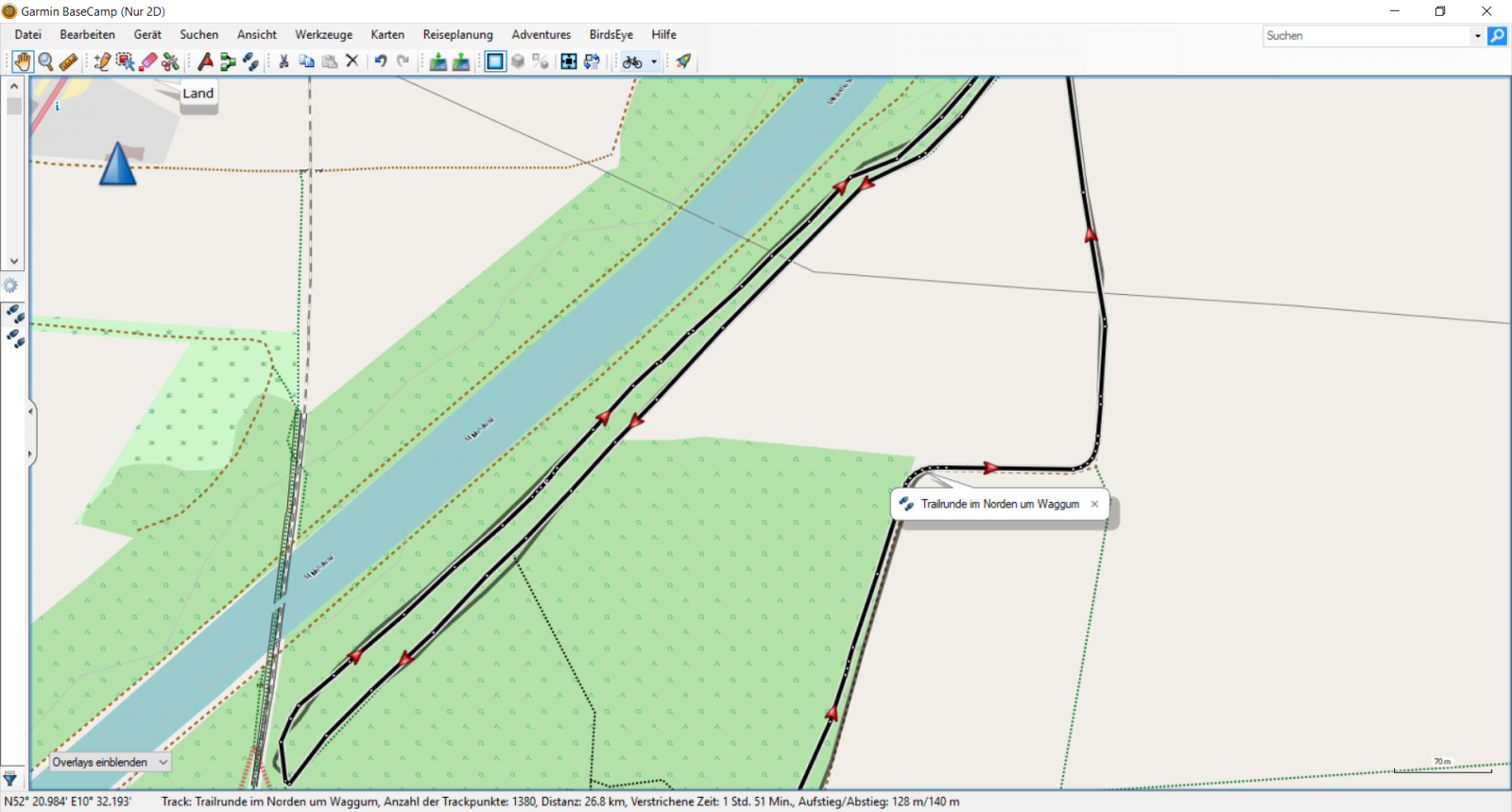1512x812 pixels.
Task: Open the Ansicht menu
Action: (x=257, y=35)
